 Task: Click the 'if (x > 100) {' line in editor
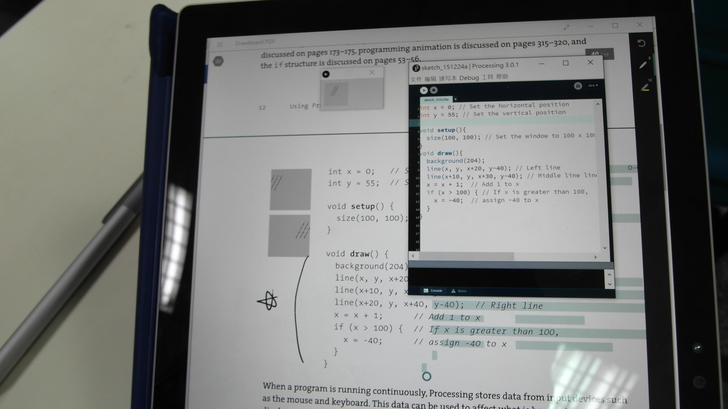click(x=507, y=192)
